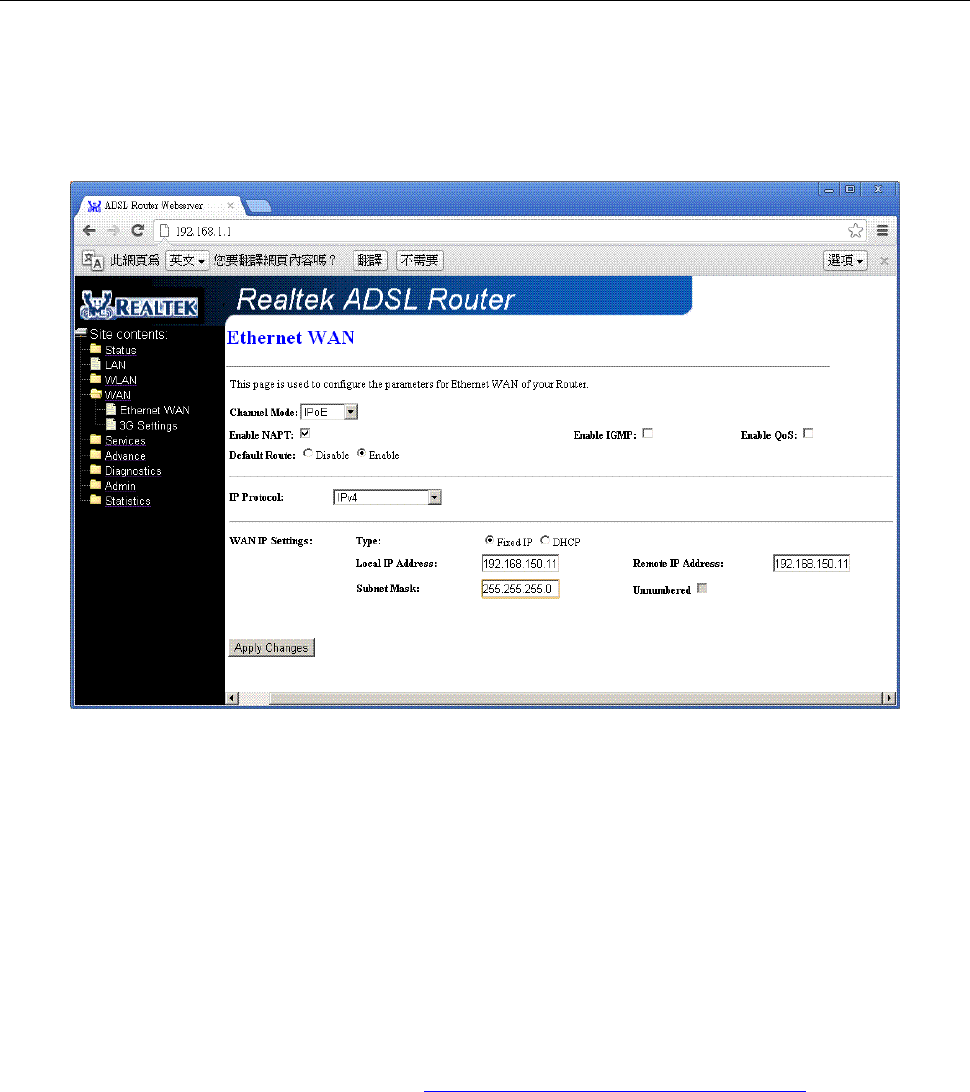The height and width of the screenshot is (1092, 970).
Task: Dismiss the translation bar with its X
Action: point(884,260)
